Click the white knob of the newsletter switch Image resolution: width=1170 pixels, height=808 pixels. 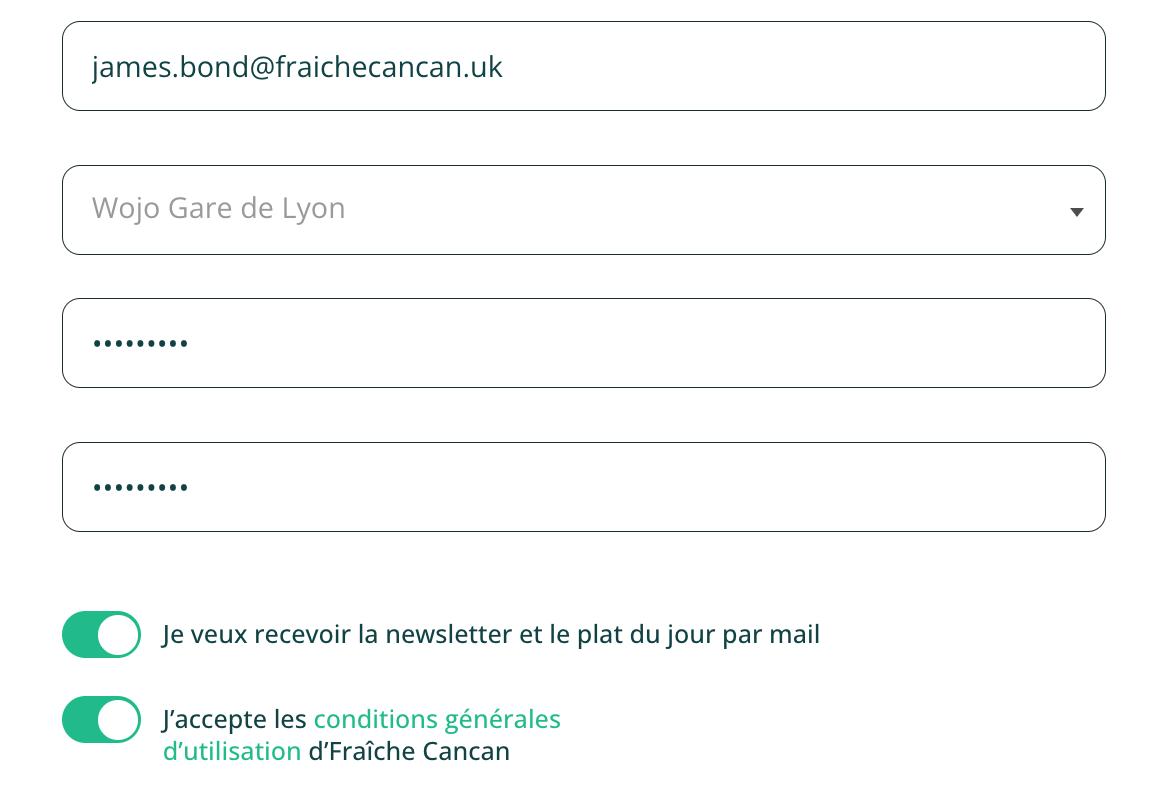point(118,634)
